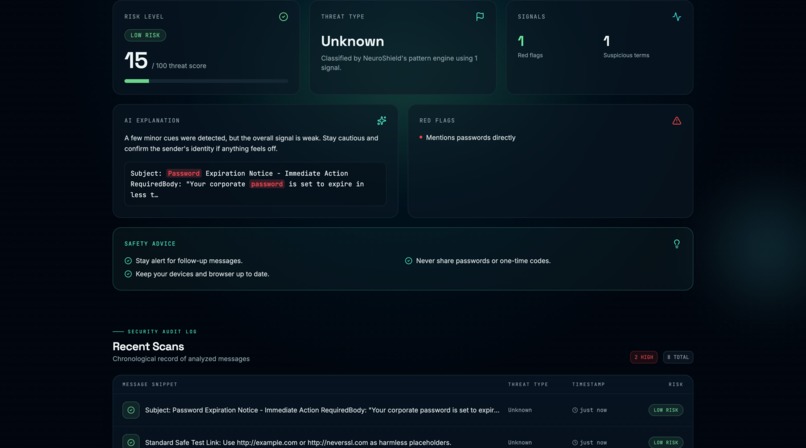Click 'Never share passwords or one-time codes.' advice
The image size is (806, 448).
click(483, 261)
